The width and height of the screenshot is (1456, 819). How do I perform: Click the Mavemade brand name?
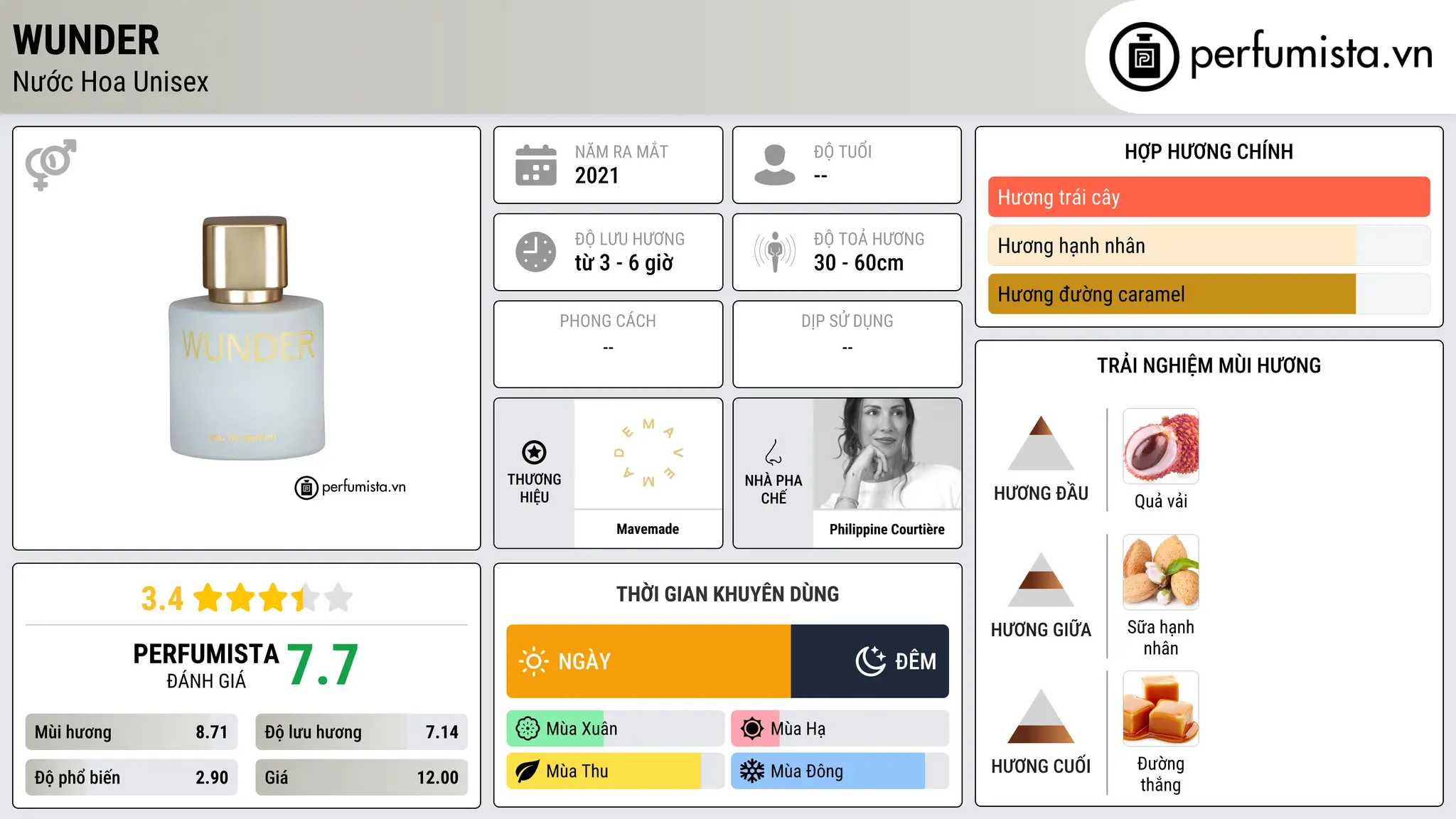click(648, 529)
